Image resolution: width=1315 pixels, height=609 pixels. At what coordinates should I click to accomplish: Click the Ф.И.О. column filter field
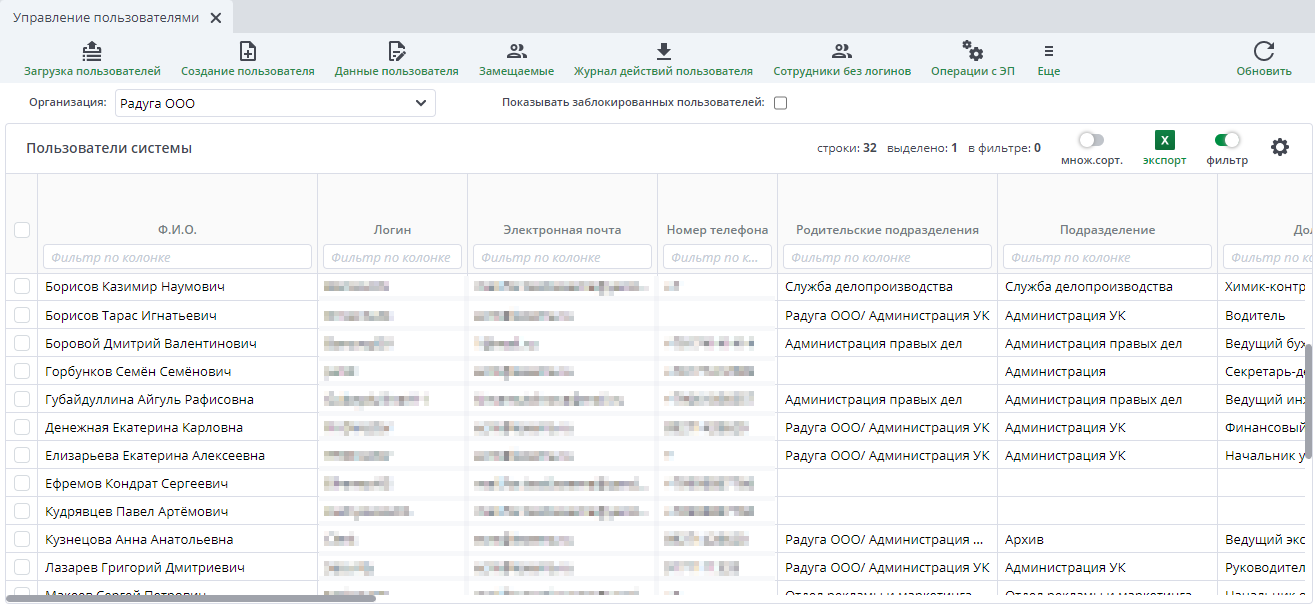pos(177,257)
